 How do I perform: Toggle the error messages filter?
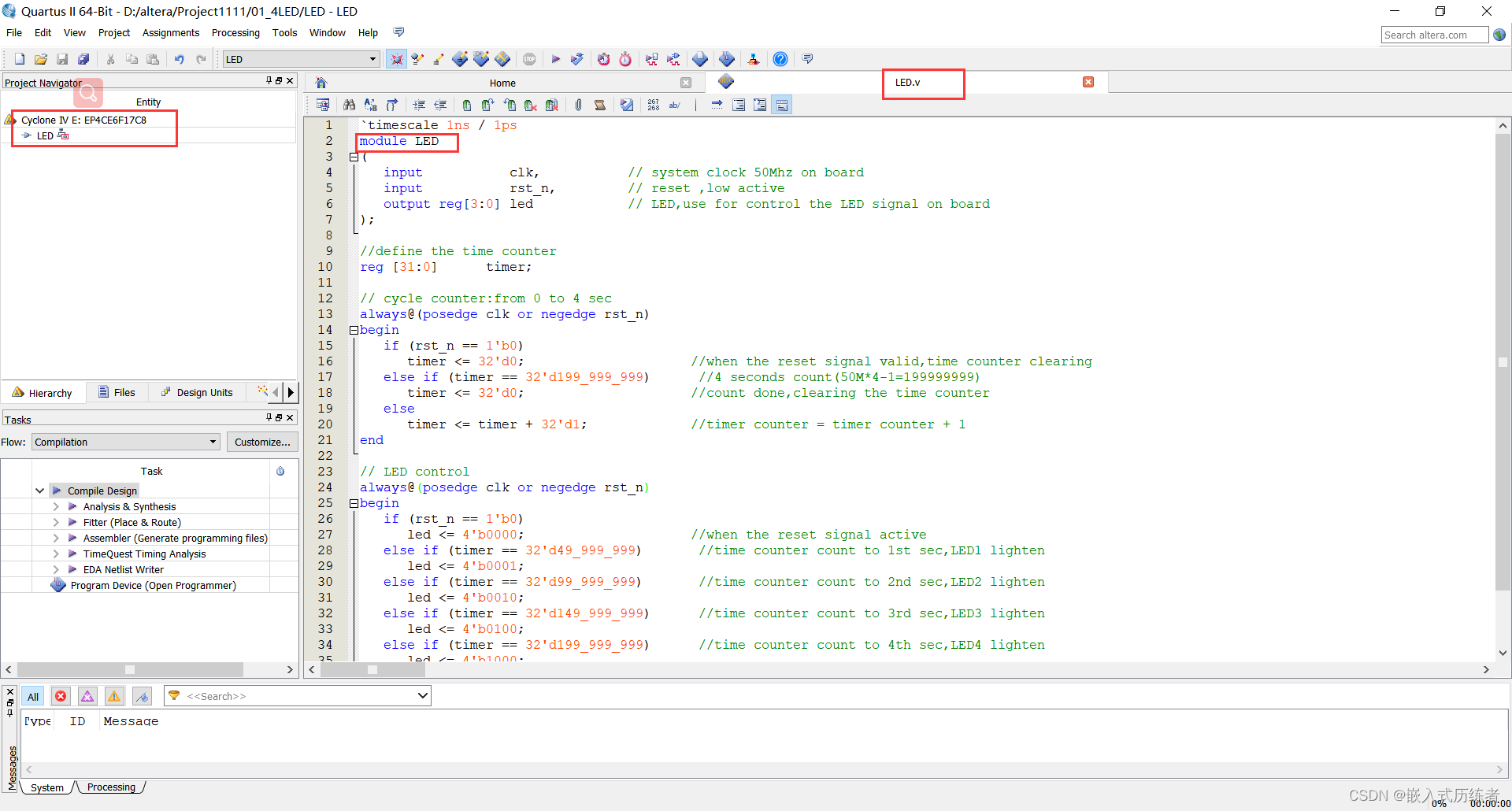click(61, 696)
